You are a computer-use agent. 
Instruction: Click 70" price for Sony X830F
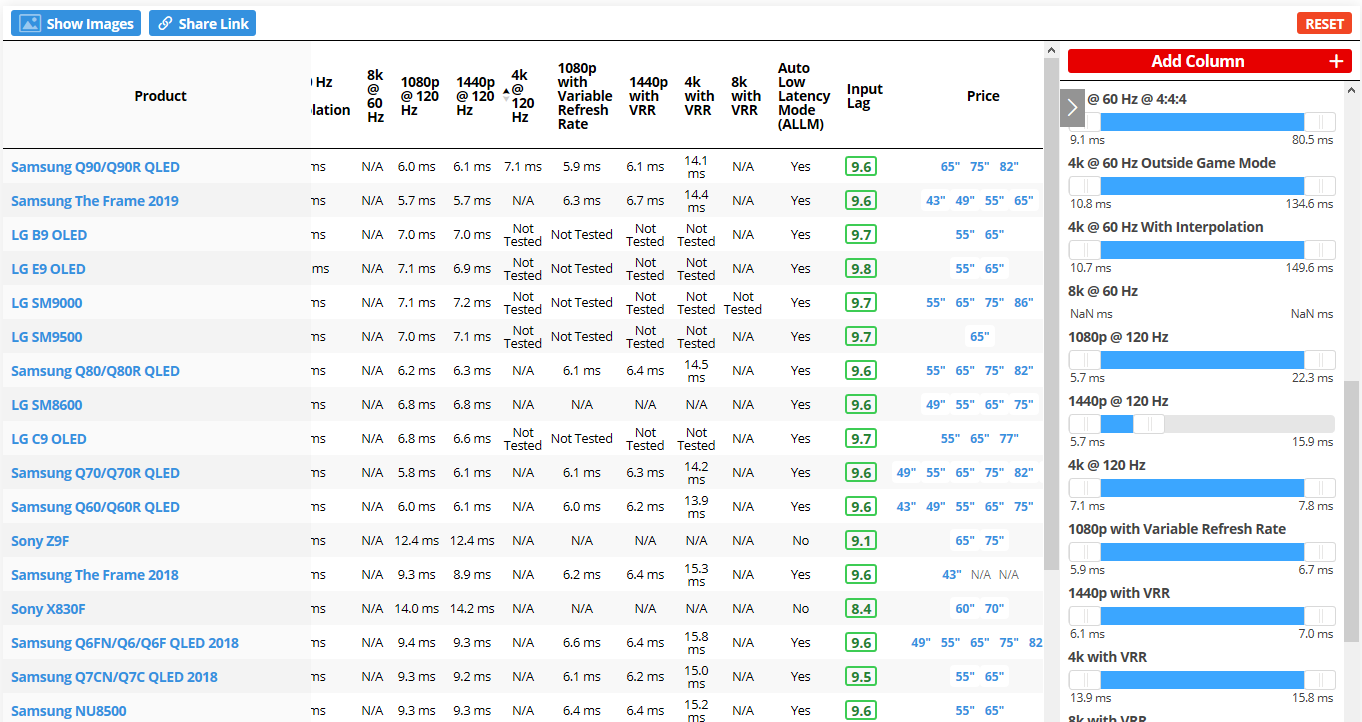click(x=994, y=609)
